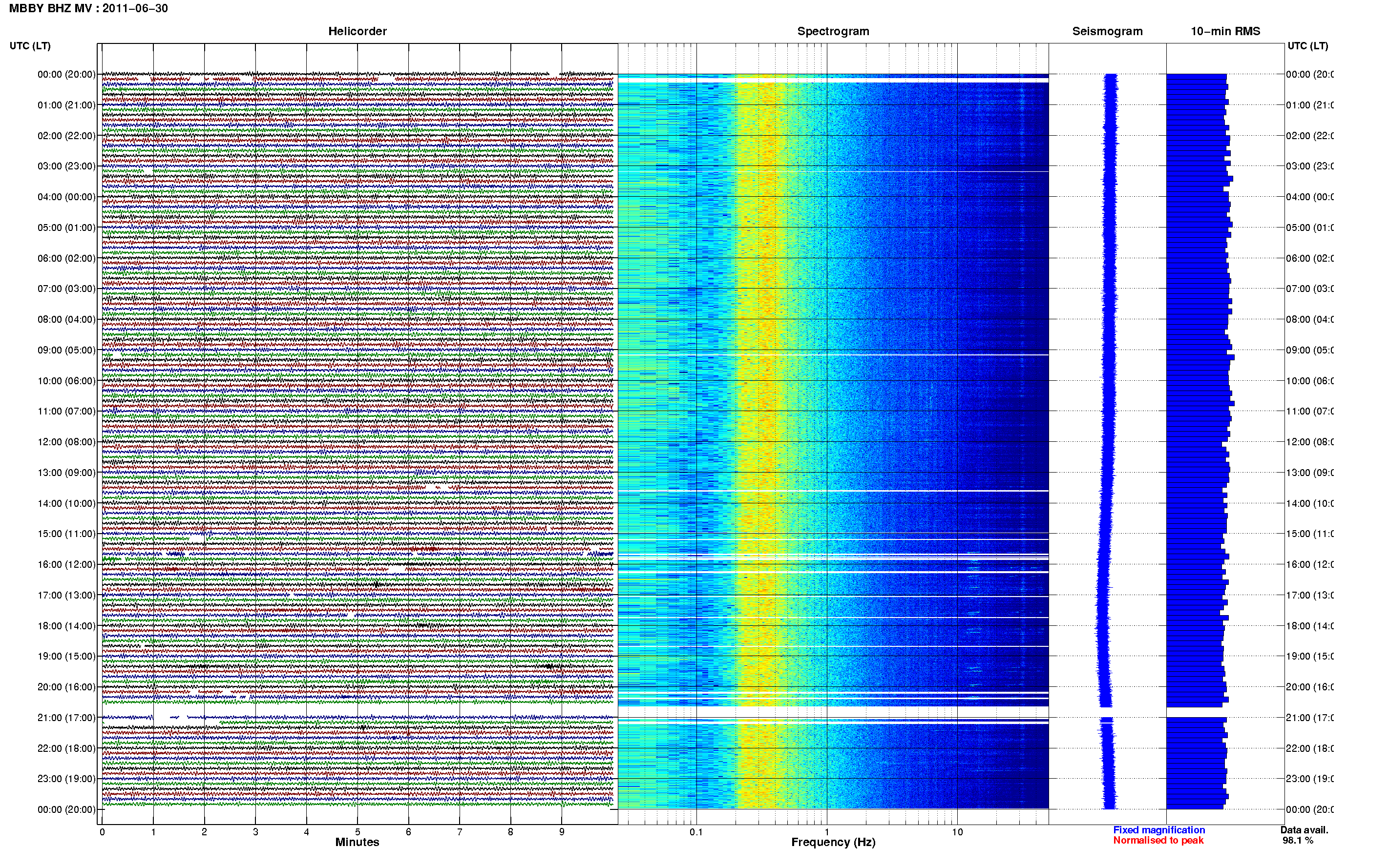Click the left '20:00 (16:00)' time label
Viewport: 1389px width, 868px height.
pyautogui.click(x=66, y=687)
